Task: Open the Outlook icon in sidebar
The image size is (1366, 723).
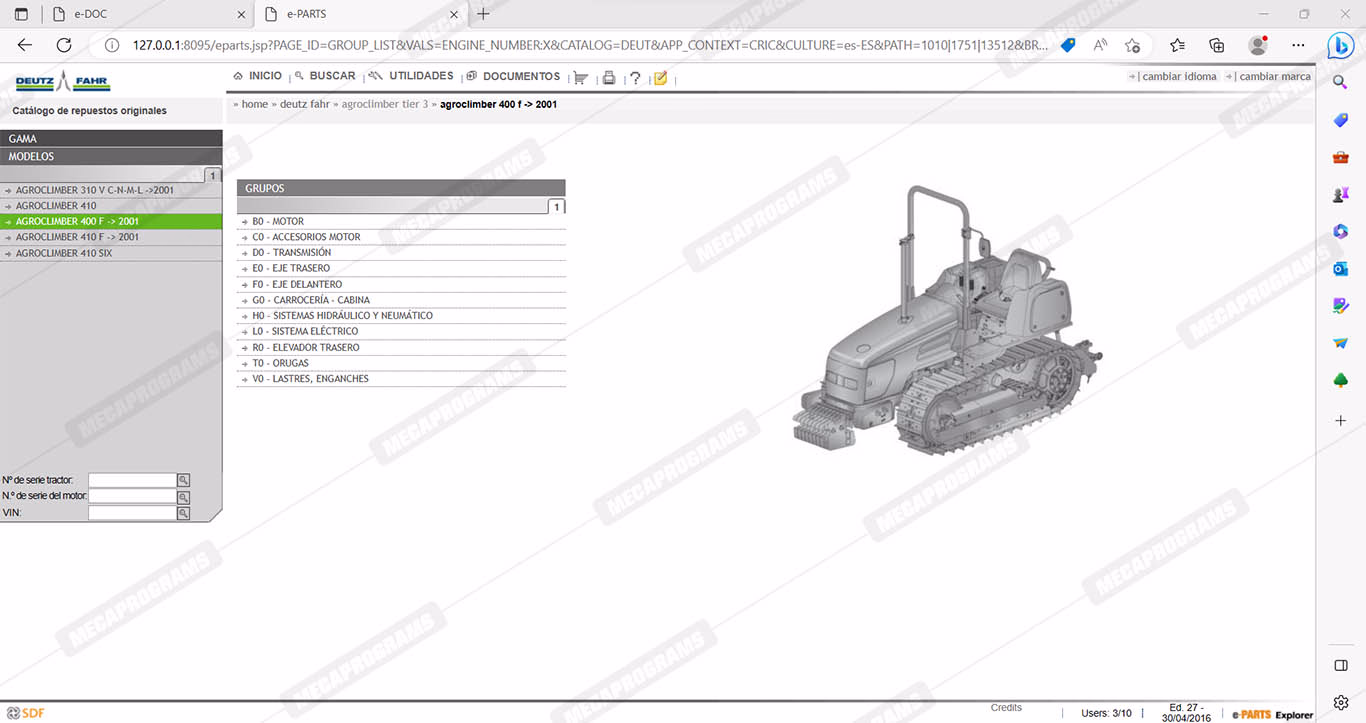Action: coord(1341,268)
